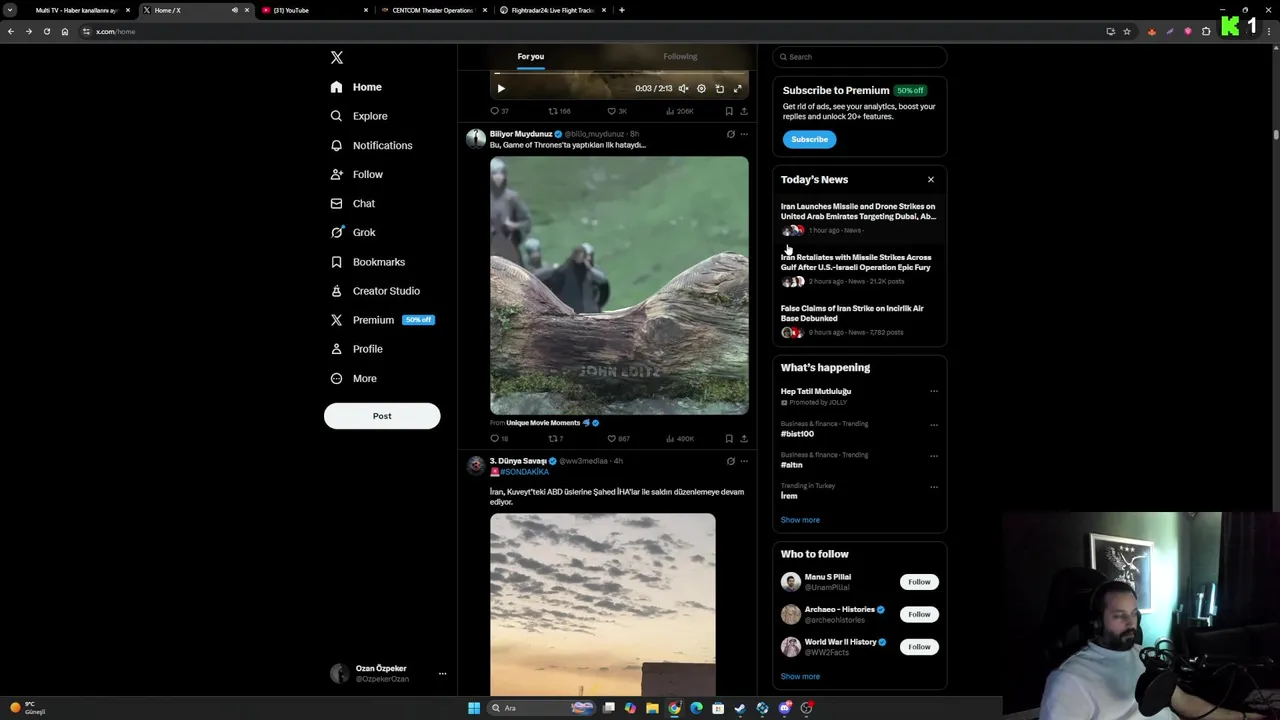Switch to Flightradar24 browser tab
This screenshot has height=720, width=1280.
coord(552,10)
